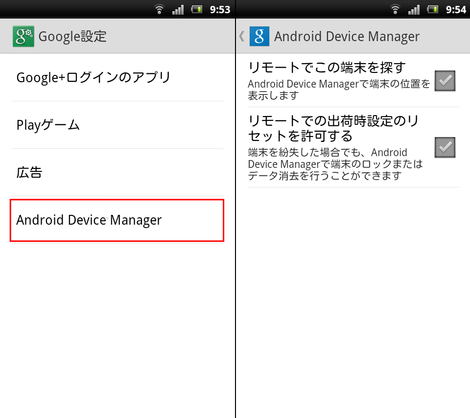Image resolution: width=470 pixels, height=418 pixels.
Task: Open Android Device Manager list entry
Action: 117,220
